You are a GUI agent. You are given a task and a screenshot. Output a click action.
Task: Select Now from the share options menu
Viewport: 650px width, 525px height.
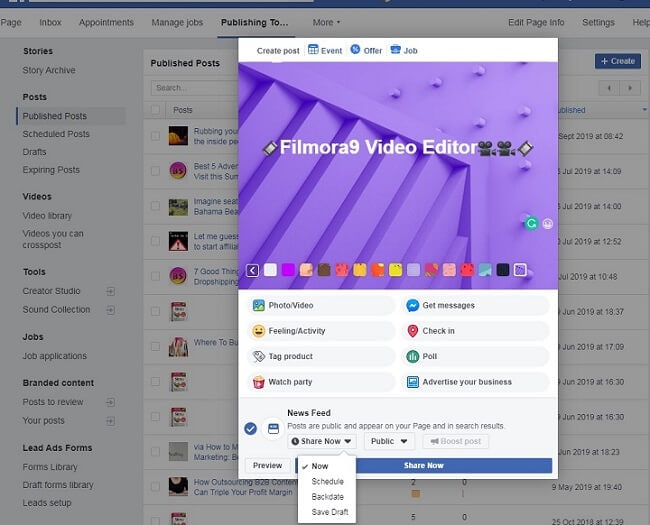[320, 466]
